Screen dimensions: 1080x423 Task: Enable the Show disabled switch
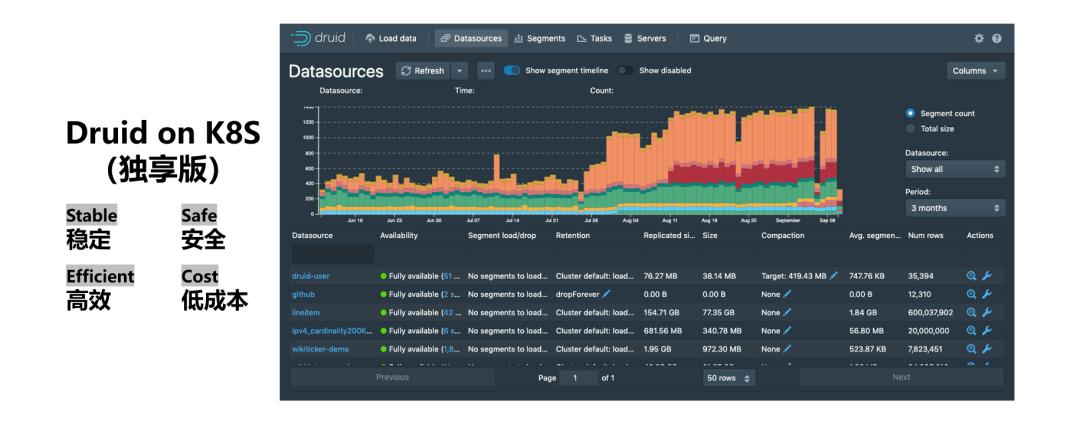click(x=625, y=70)
